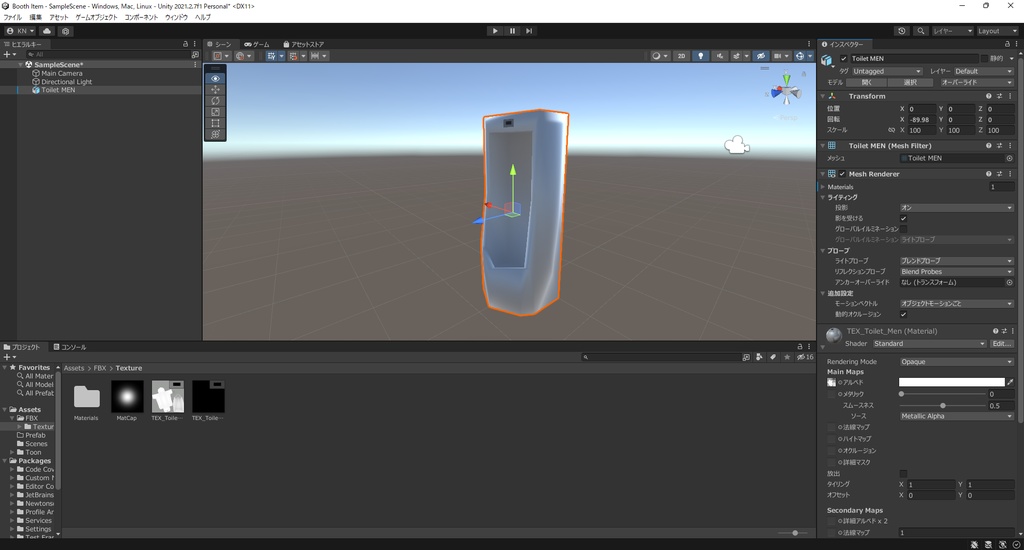Click the albedo white color swatch
The image size is (1024, 550).
[x=952, y=382]
